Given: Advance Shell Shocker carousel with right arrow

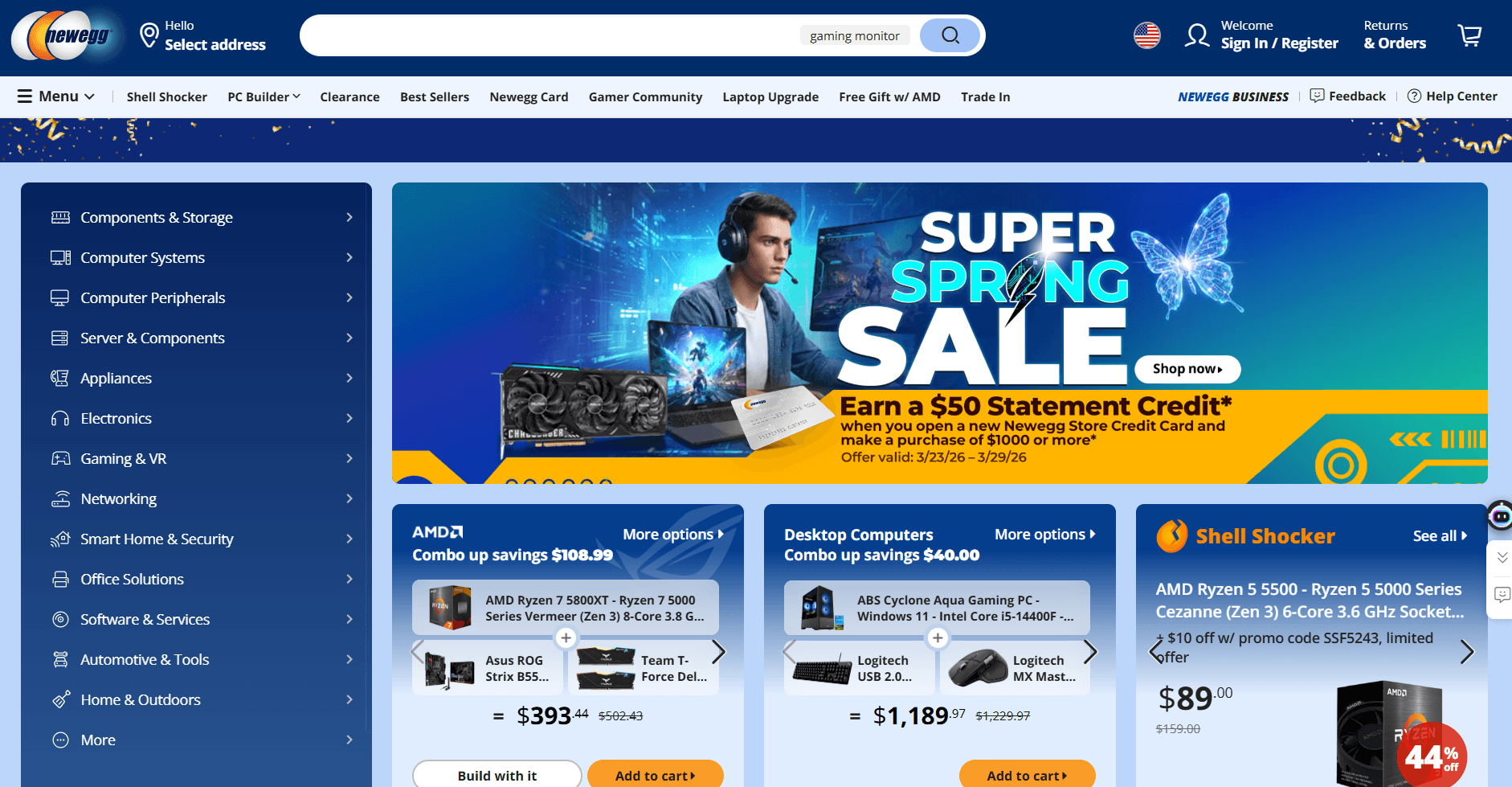Looking at the screenshot, I should pos(1466,651).
